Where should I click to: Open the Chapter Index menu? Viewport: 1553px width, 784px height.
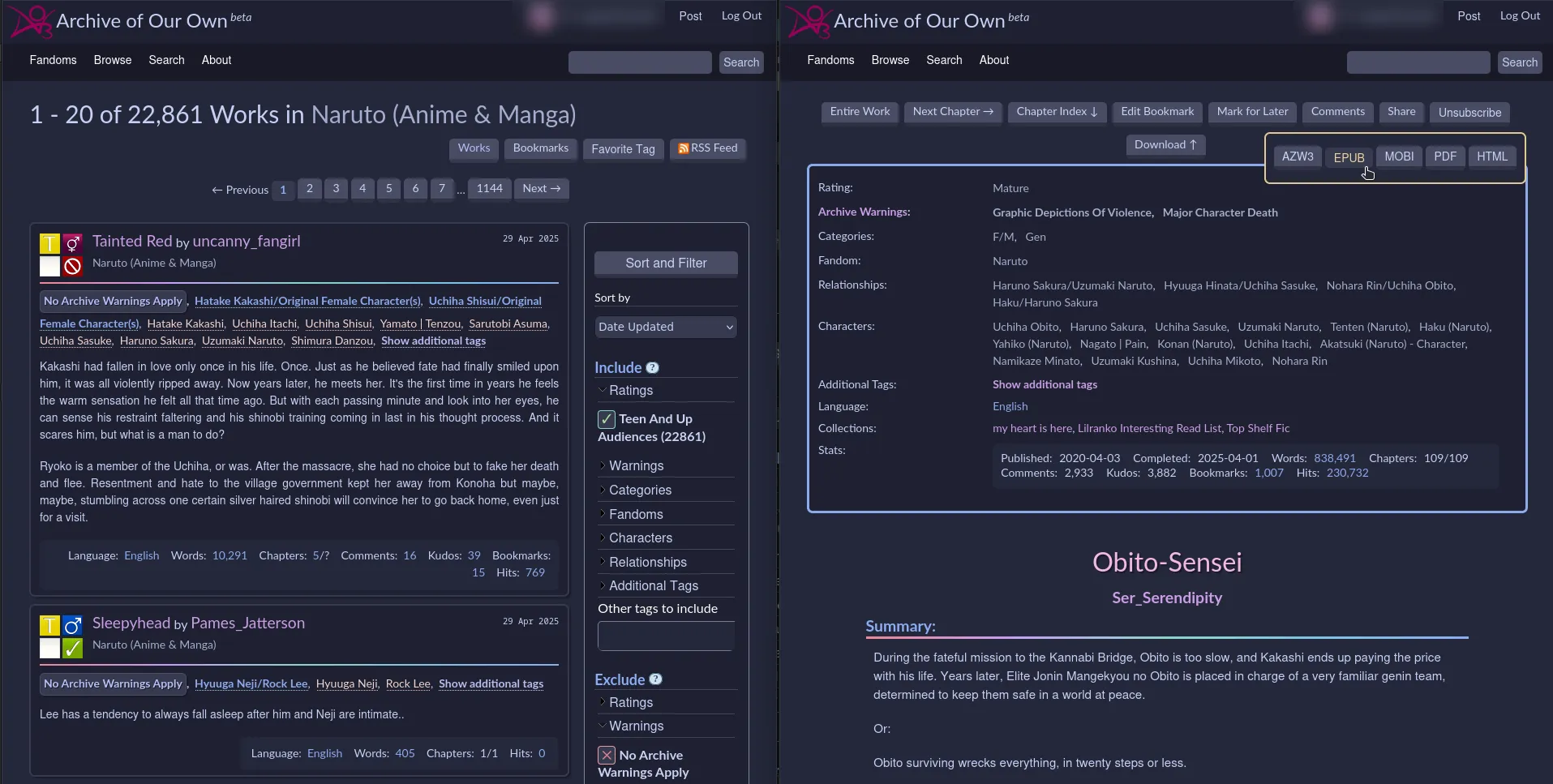pos(1057,112)
